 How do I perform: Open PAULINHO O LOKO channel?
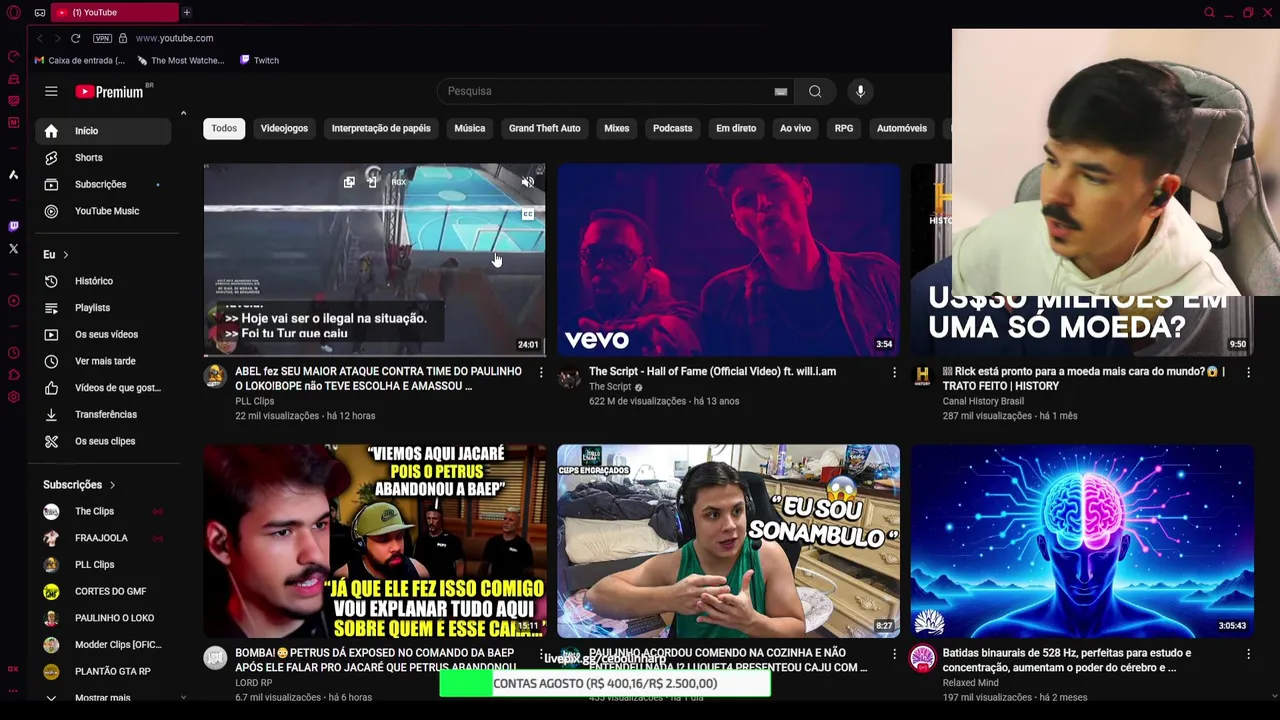[103, 618]
